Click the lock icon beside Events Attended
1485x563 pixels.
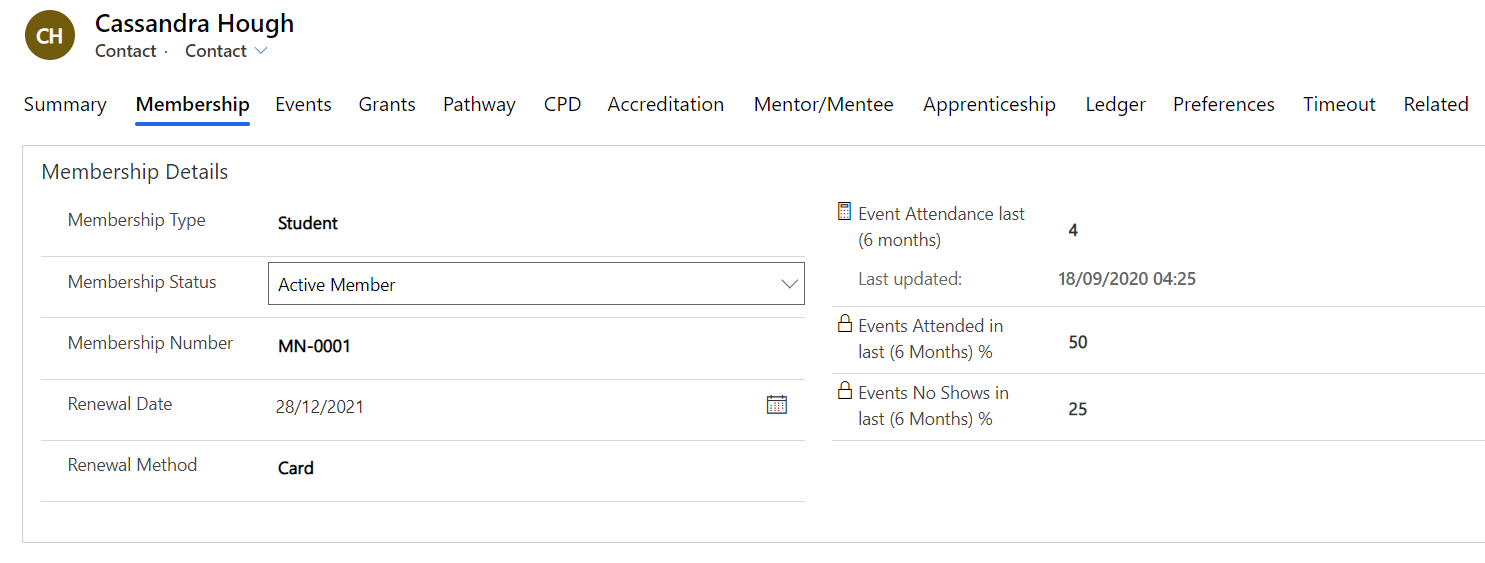(x=844, y=324)
